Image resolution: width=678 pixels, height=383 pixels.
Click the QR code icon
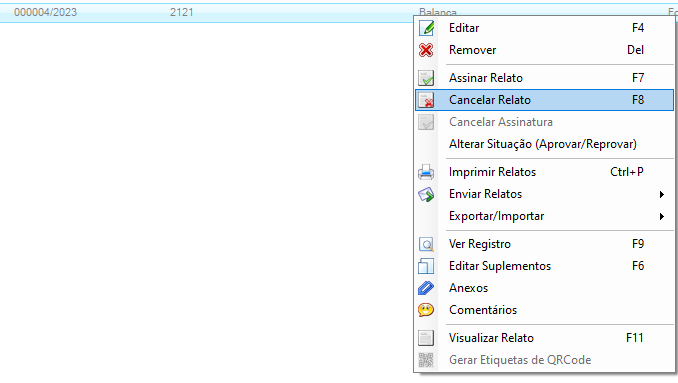pos(426,360)
